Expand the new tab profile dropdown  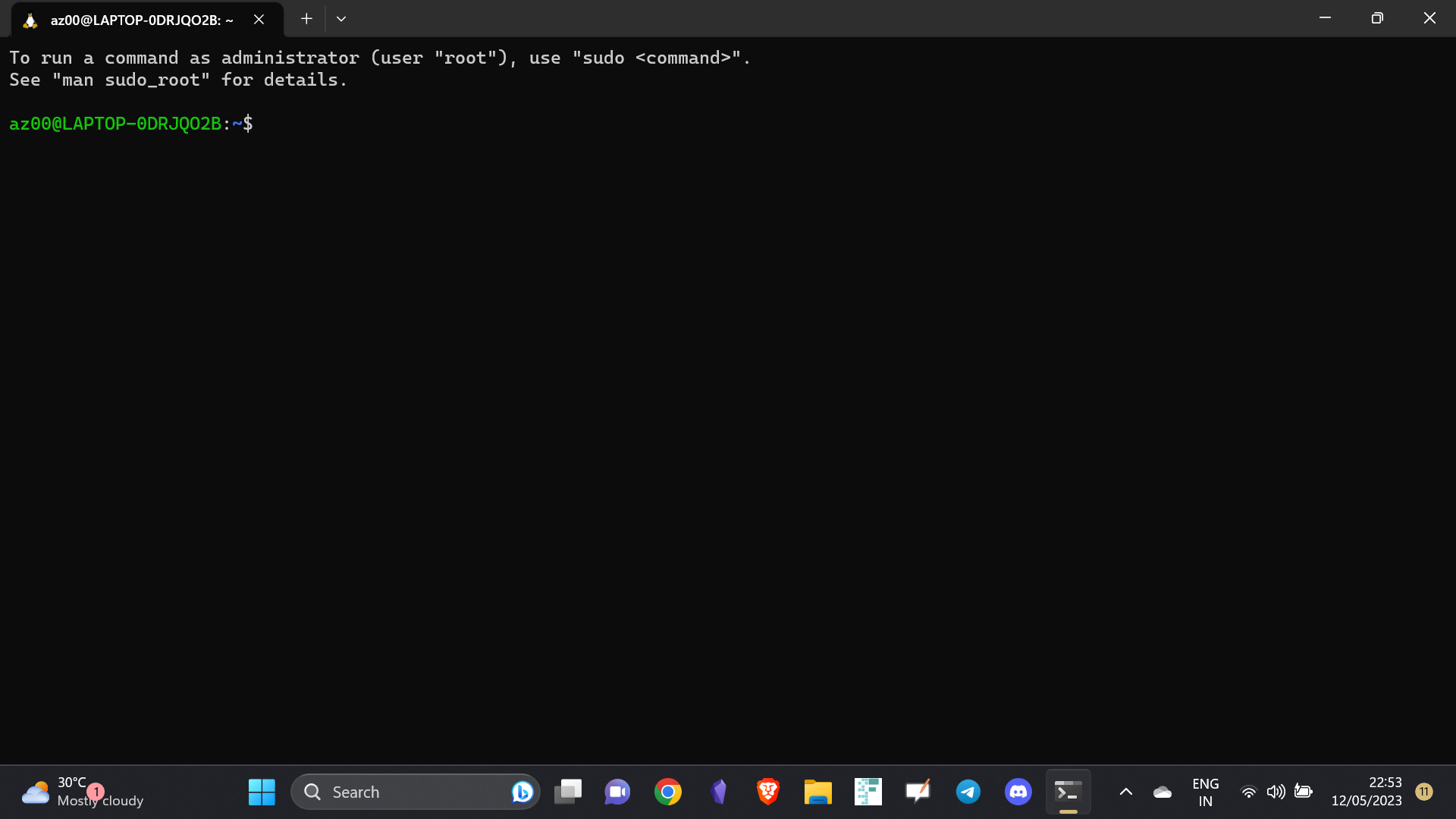tap(341, 19)
